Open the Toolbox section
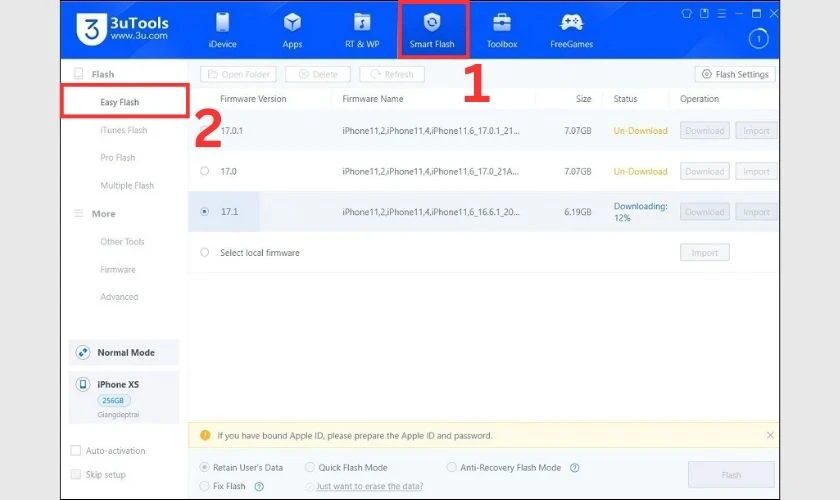Screen dimensions: 840x500 pyautogui.click(x=502, y=30)
